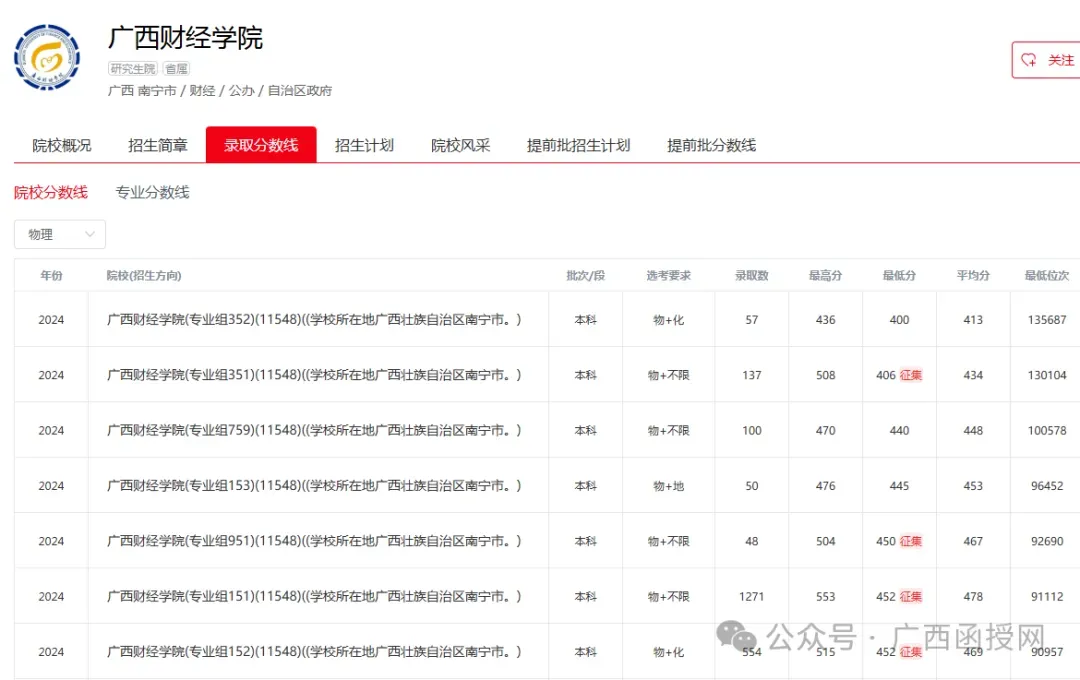The width and height of the screenshot is (1080, 680).
Task: Click lowest rank value 130104
Action: [1047, 375]
